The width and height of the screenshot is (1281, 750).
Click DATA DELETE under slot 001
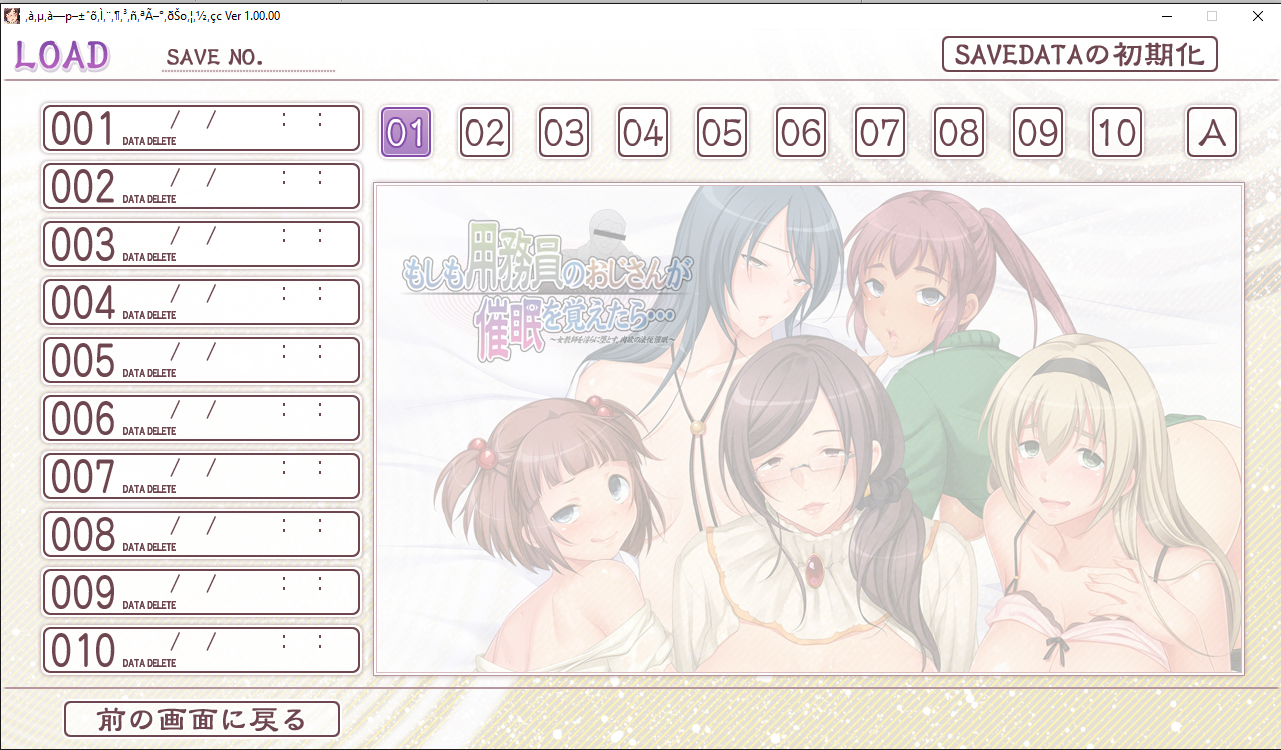point(149,141)
